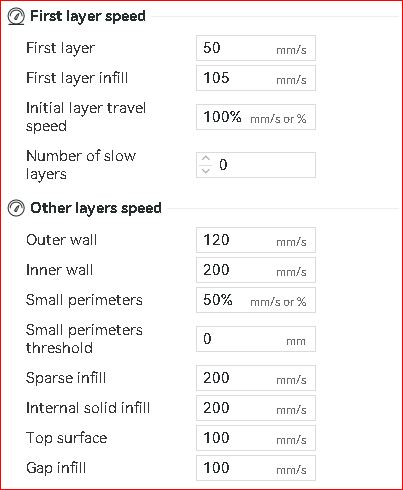Edit the Outer wall speed value

point(256,240)
